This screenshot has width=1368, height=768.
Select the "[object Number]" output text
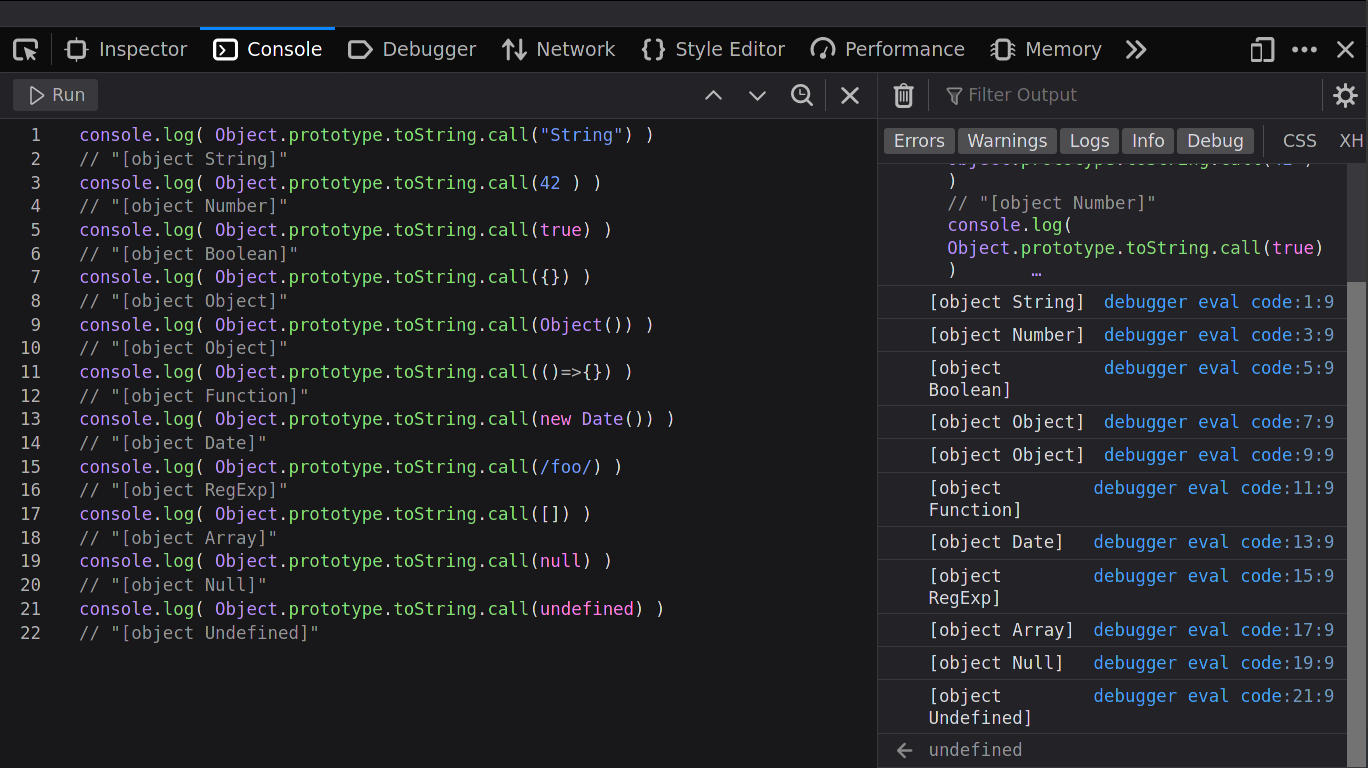coord(1007,335)
